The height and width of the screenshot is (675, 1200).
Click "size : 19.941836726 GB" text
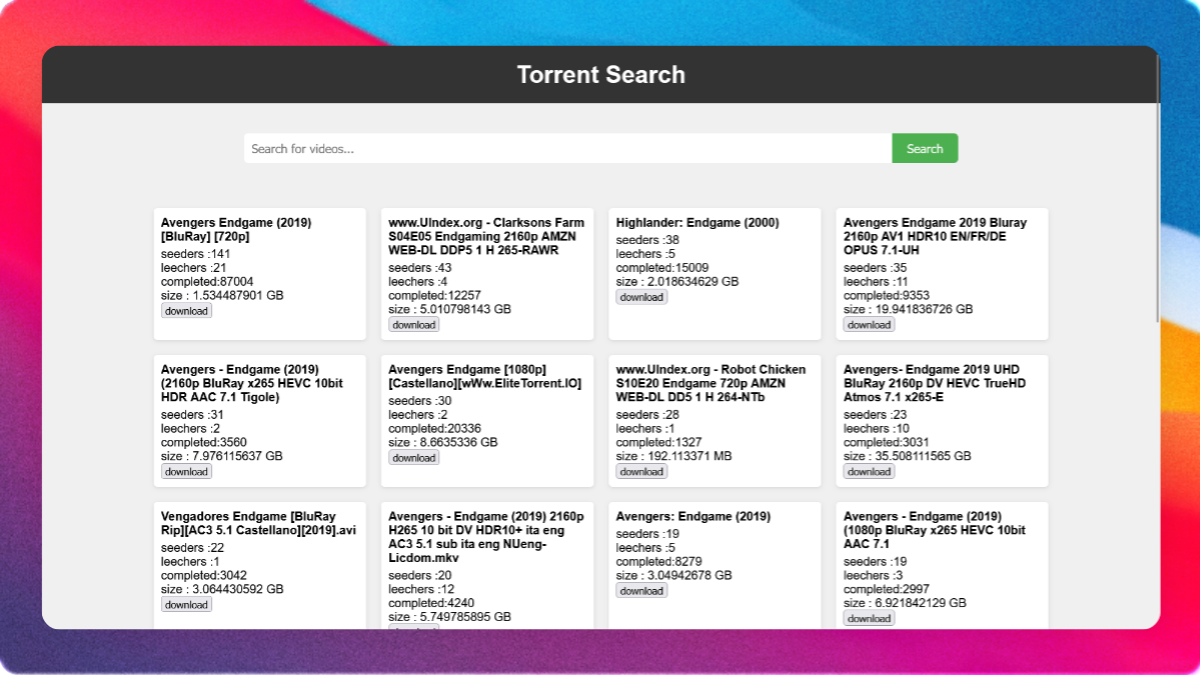coord(908,310)
